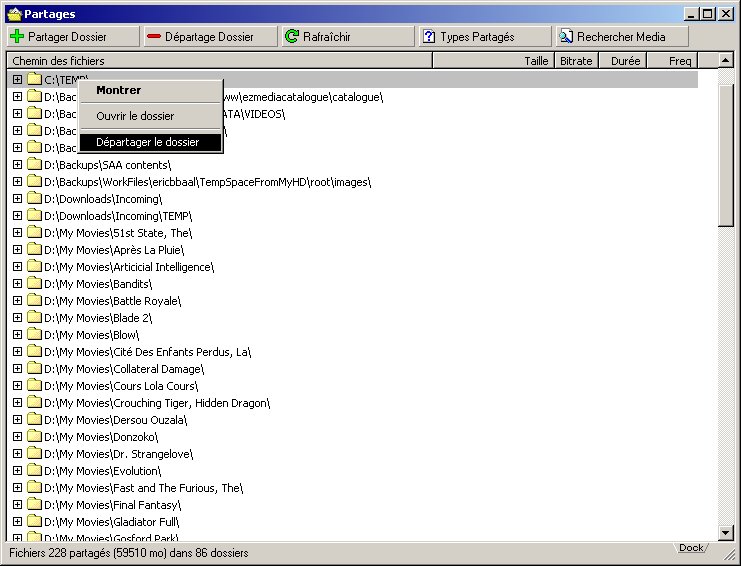Choose Montrer from the context menu
This screenshot has width=741, height=566.
pos(118,91)
